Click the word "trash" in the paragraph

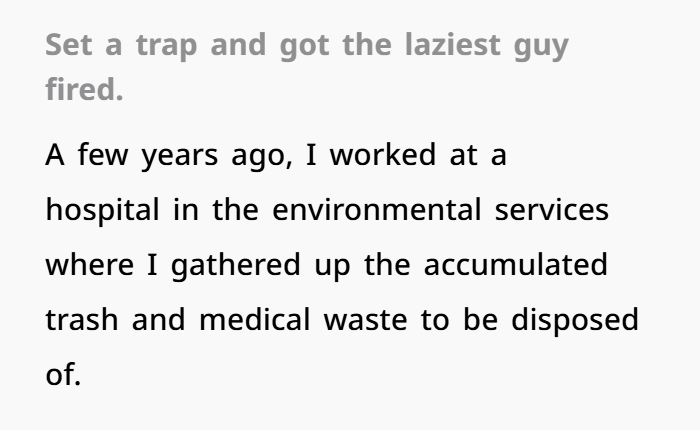coord(82,319)
